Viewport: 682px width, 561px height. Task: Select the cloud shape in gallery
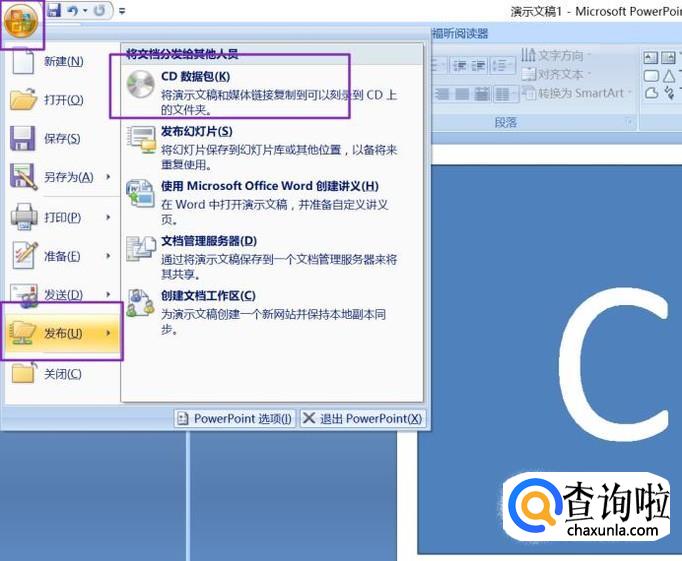coord(651,92)
